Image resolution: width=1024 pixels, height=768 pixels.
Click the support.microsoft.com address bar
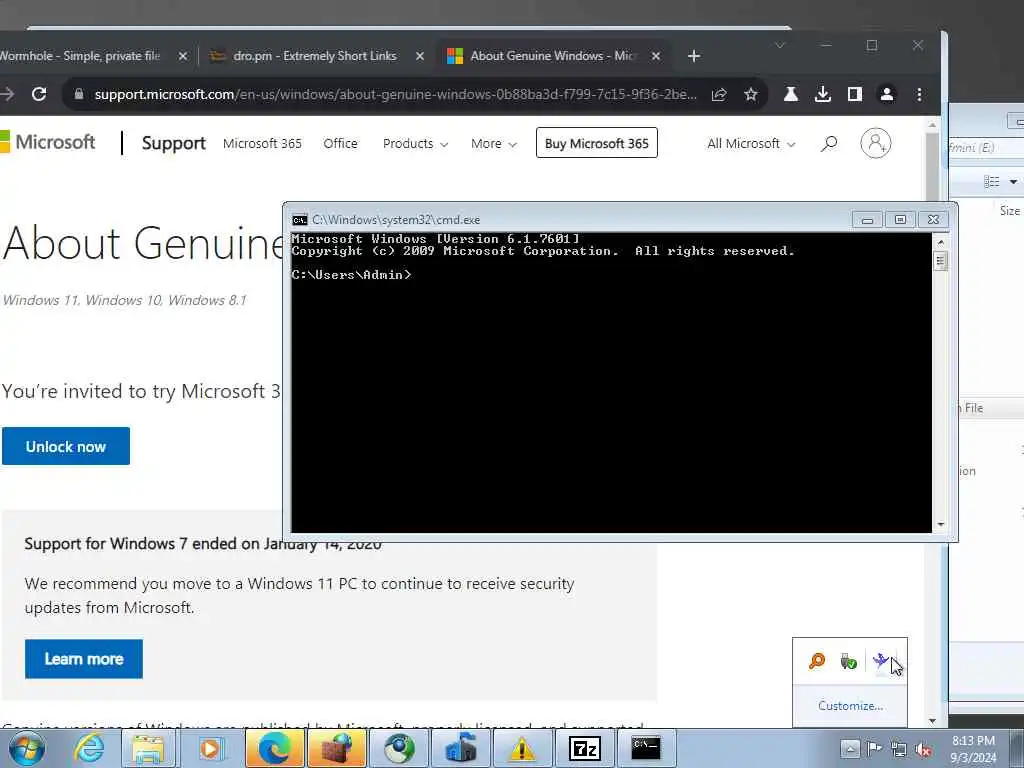click(395, 94)
